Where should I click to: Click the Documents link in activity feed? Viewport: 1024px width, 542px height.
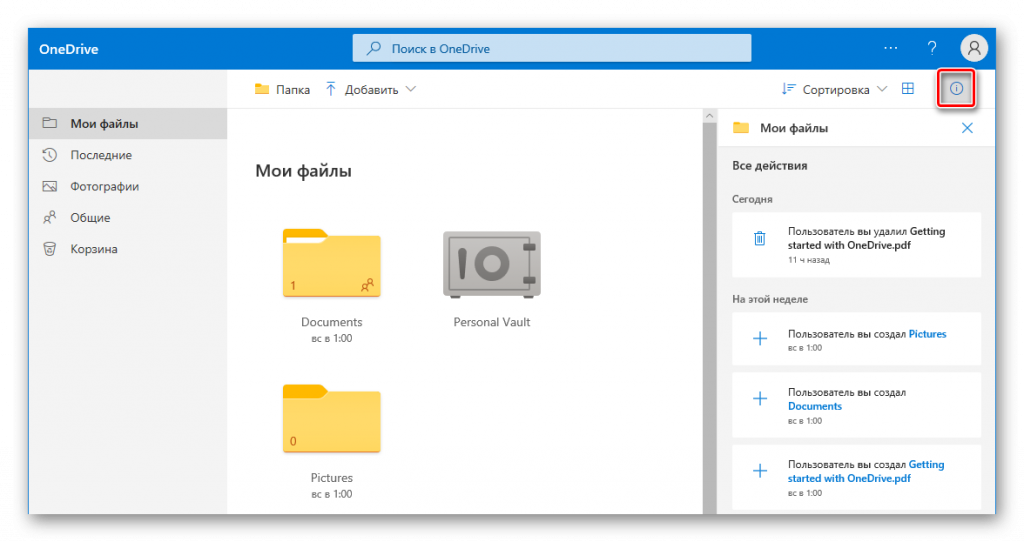(x=815, y=406)
